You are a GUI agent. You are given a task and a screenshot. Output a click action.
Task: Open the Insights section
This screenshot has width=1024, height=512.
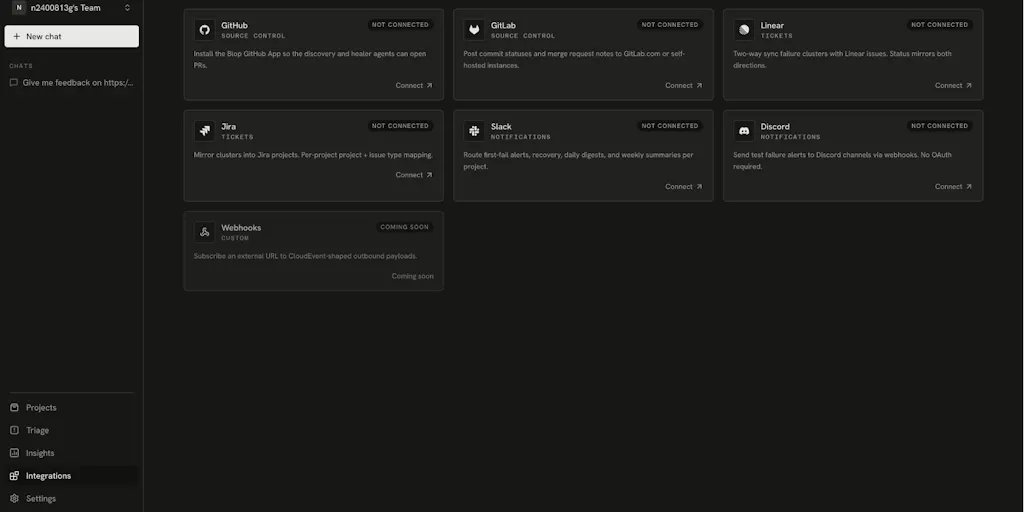(71, 453)
